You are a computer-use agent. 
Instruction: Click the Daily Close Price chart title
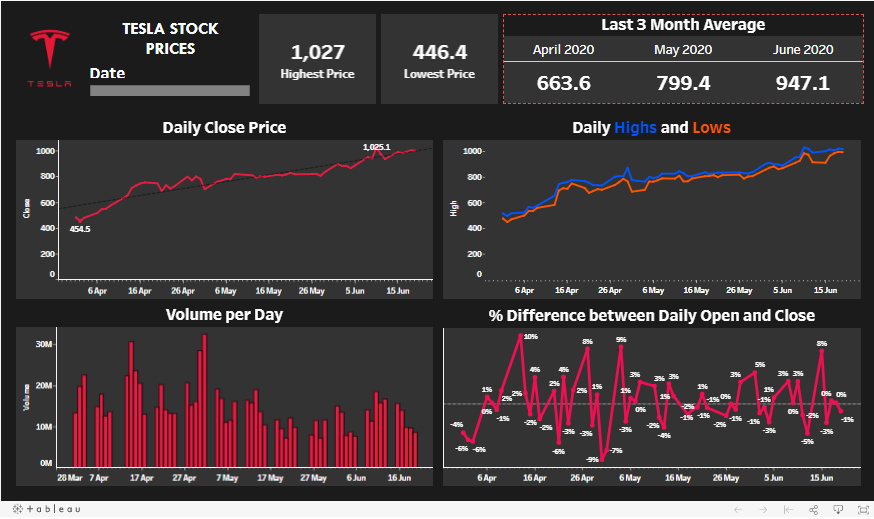point(224,128)
